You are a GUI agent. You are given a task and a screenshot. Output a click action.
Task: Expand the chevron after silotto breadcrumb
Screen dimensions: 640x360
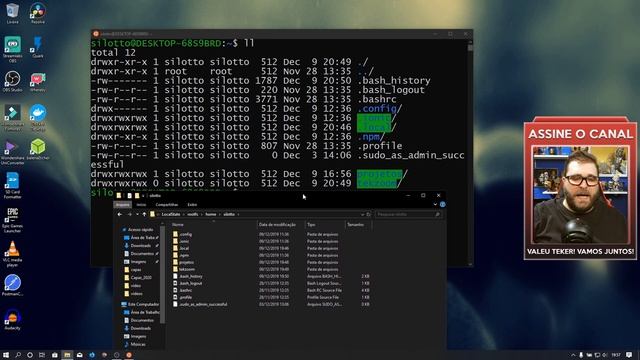pyautogui.click(x=238, y=214)
